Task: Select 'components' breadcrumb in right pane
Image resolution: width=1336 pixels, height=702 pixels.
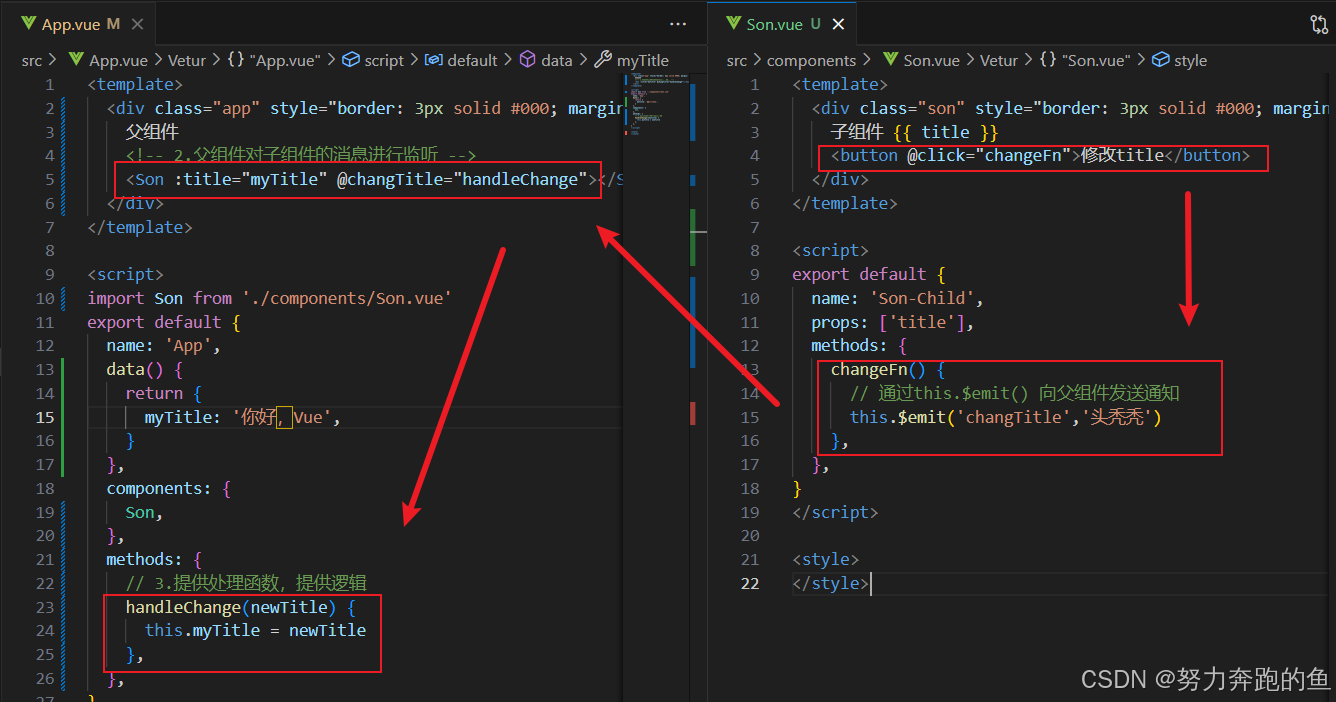Action: (812, 60)
